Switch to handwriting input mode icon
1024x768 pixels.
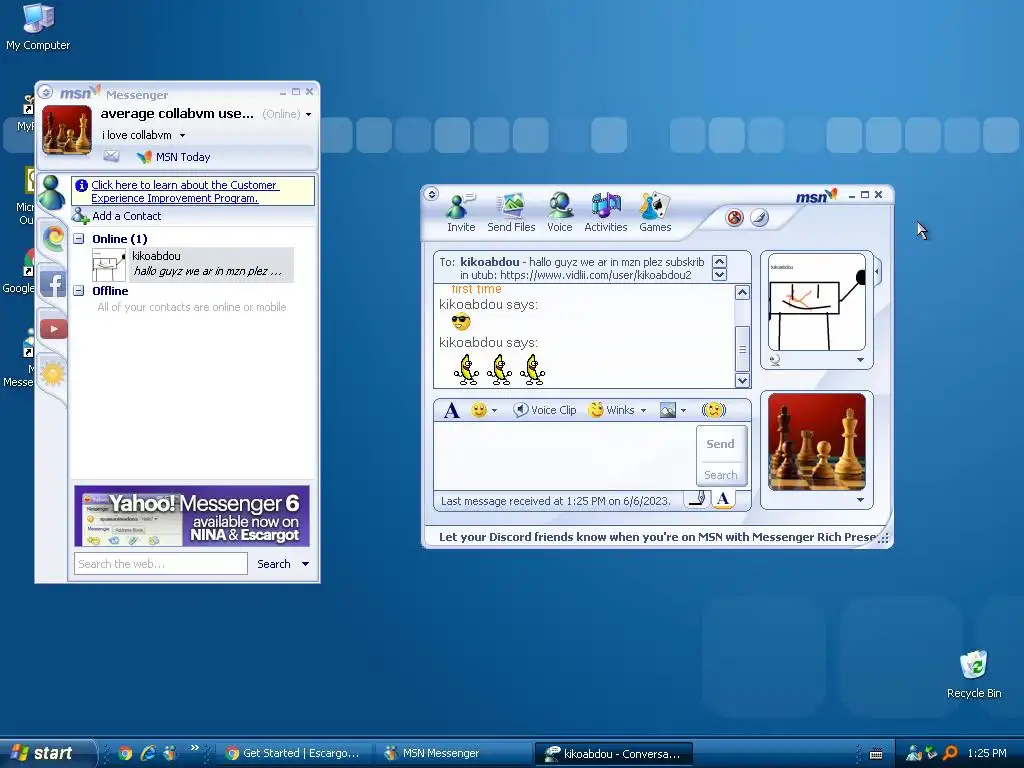click(697, 500)
